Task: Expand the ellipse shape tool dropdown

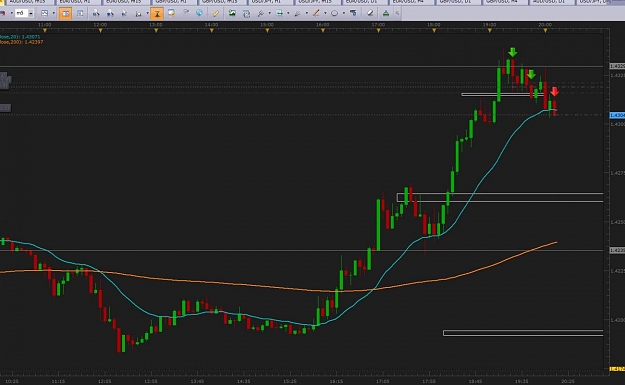Action: 344,13
